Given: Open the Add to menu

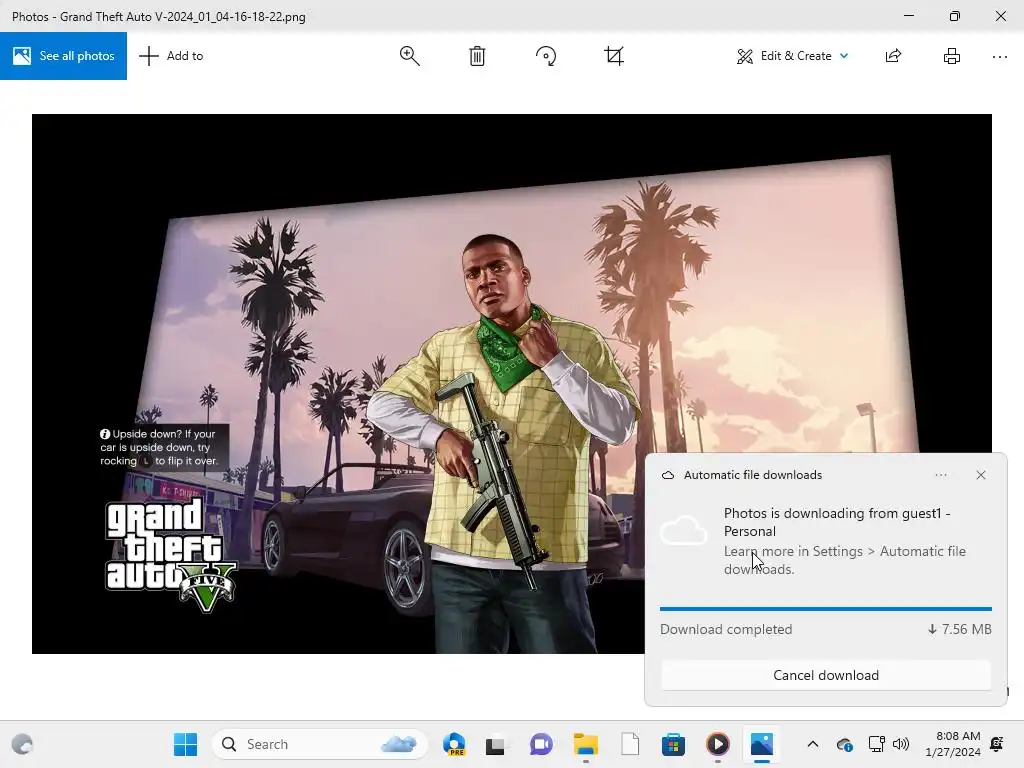Looking at the screenshot, I should point(172,56).
